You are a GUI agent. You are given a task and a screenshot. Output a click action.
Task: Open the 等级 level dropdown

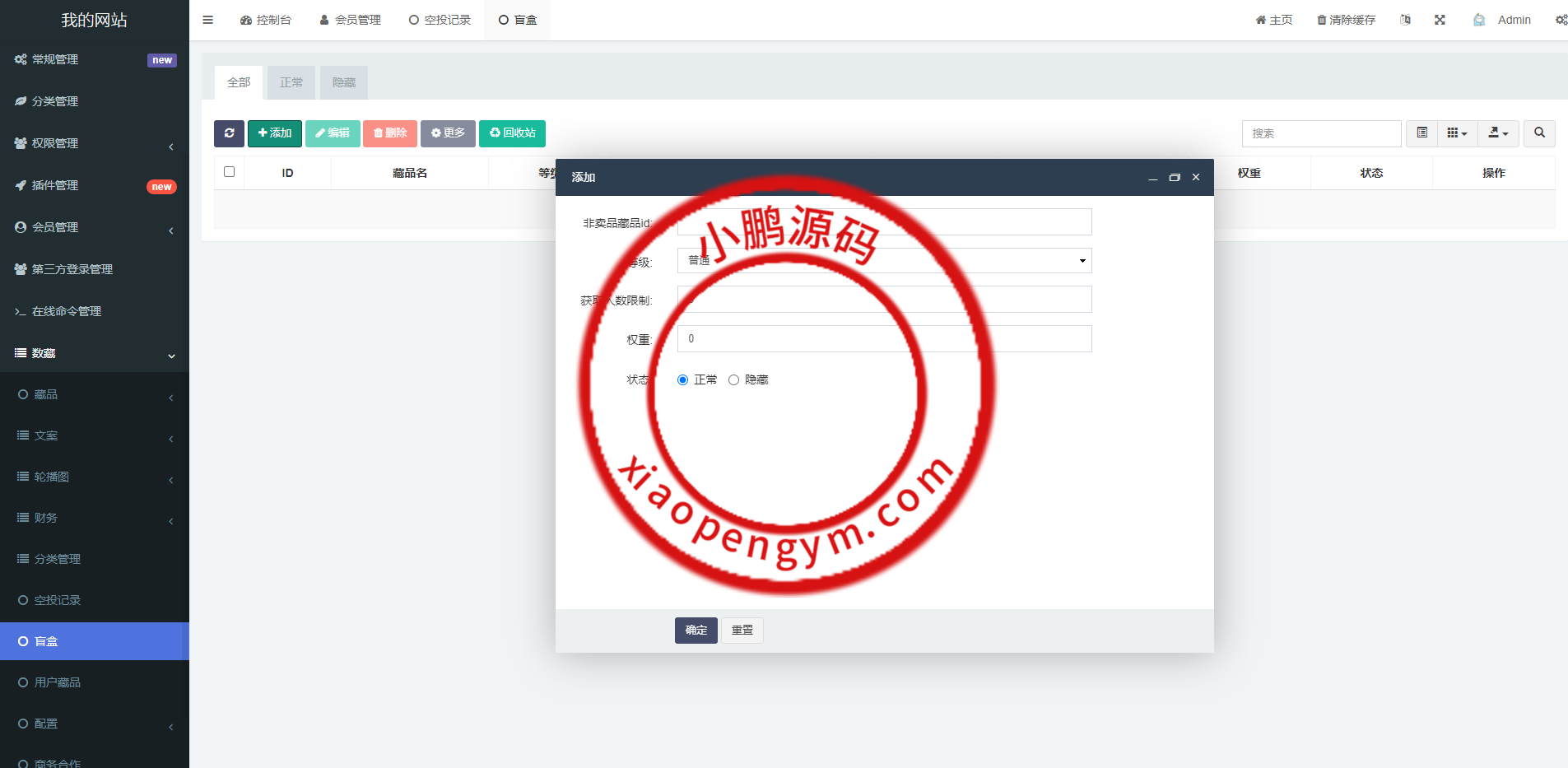[x=884, y=261]
